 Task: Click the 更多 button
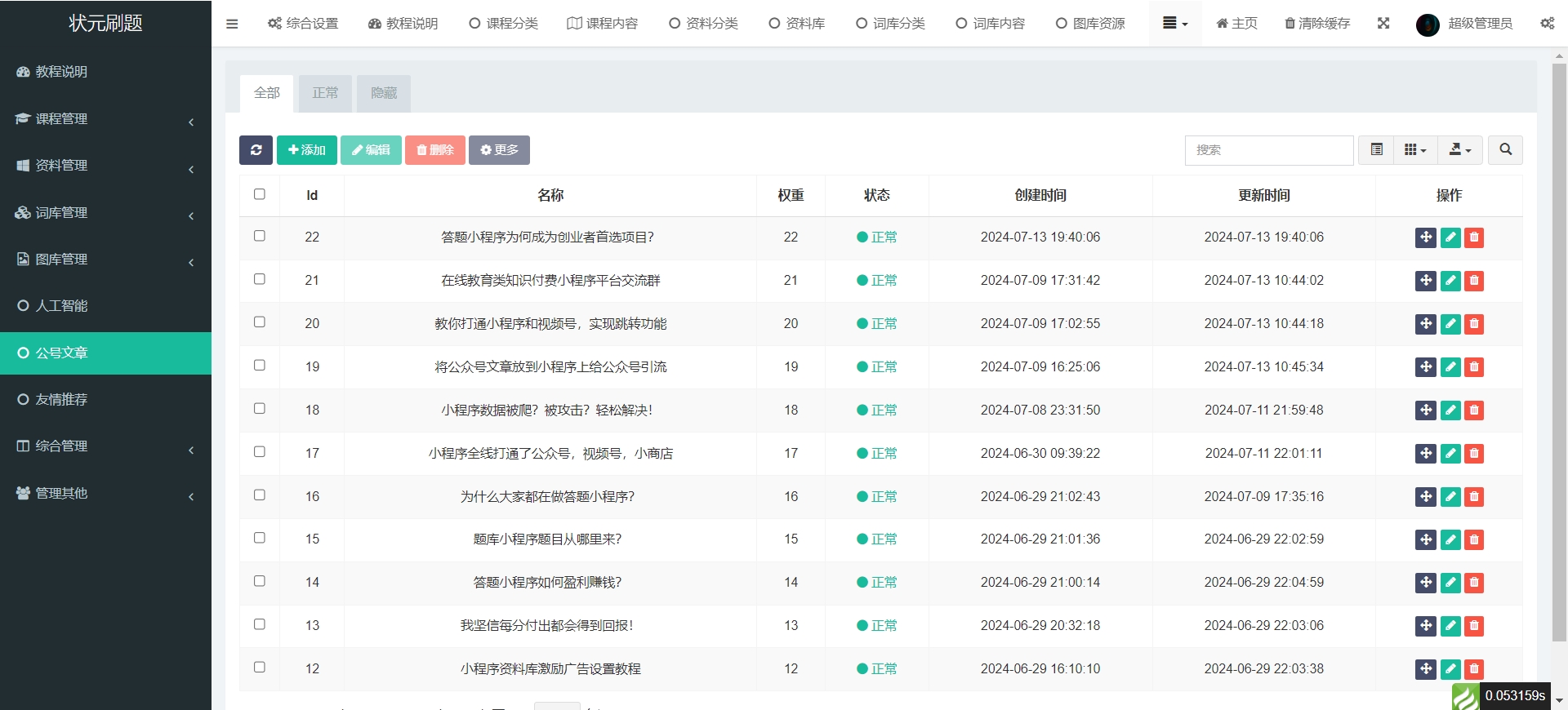(499, 150)
